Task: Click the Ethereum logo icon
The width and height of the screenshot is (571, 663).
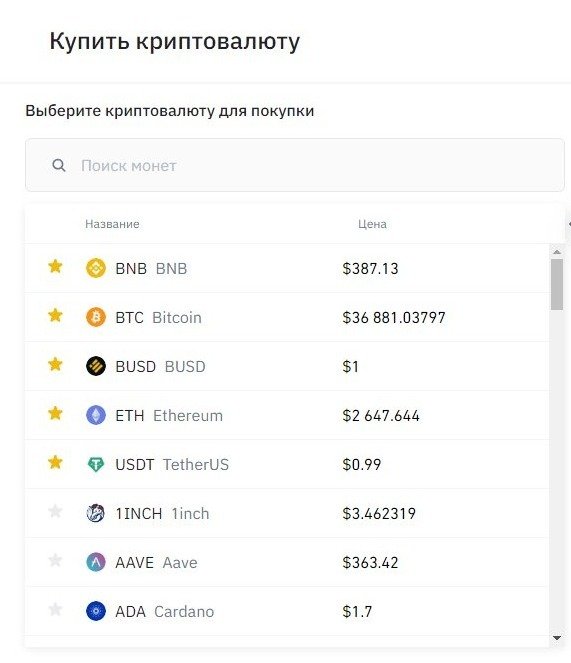Action: click(96, 415)
